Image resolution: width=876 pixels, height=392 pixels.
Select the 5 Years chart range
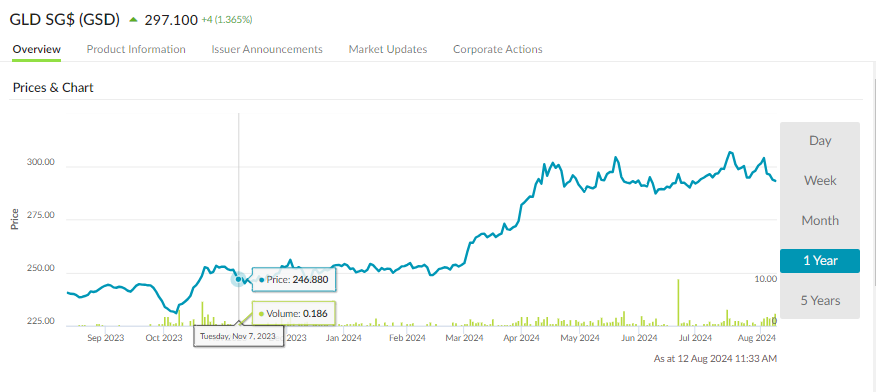point(820,300)
